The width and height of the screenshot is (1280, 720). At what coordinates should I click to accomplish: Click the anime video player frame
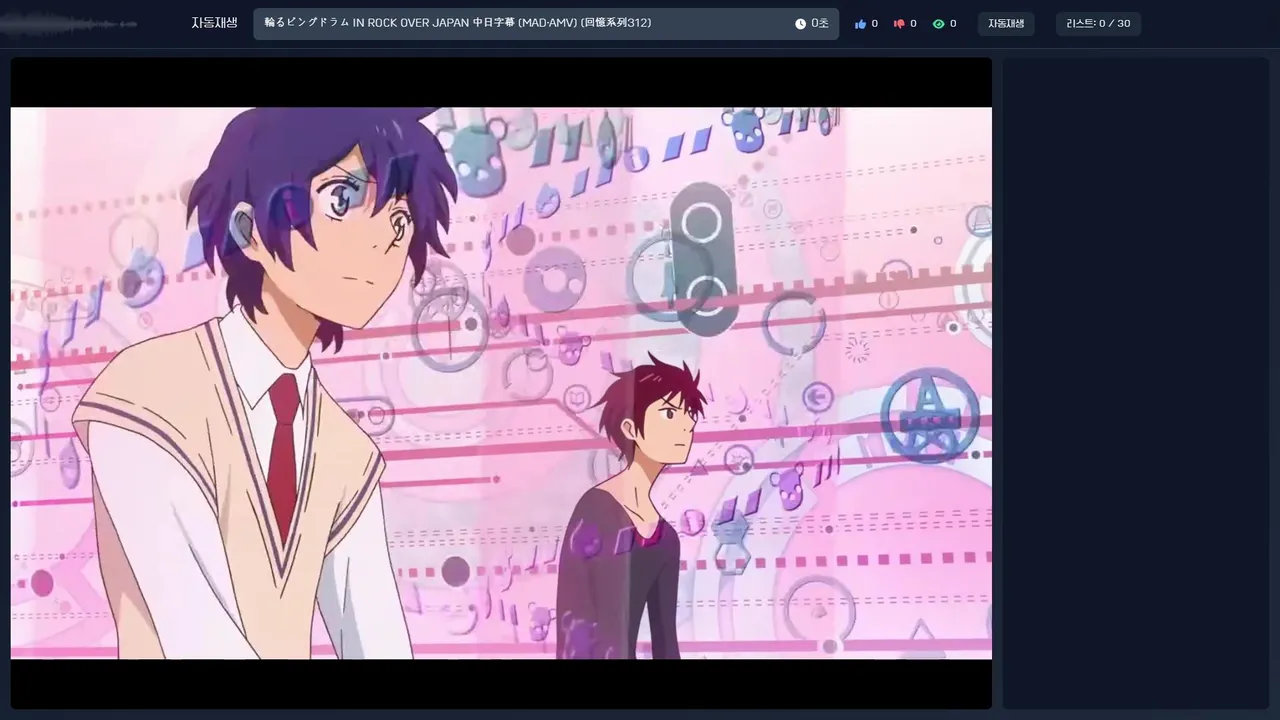501,383
